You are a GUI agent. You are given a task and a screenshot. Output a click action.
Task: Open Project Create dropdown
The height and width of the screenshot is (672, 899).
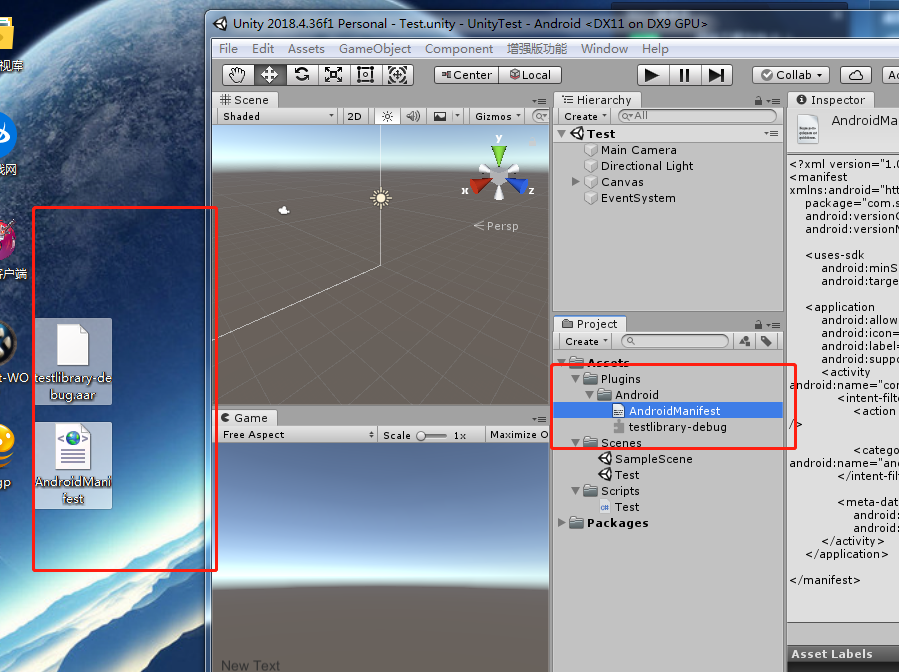tap(585, 341)
